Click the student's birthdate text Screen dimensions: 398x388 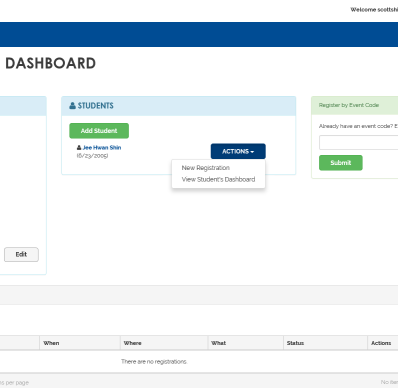[92, 156]
